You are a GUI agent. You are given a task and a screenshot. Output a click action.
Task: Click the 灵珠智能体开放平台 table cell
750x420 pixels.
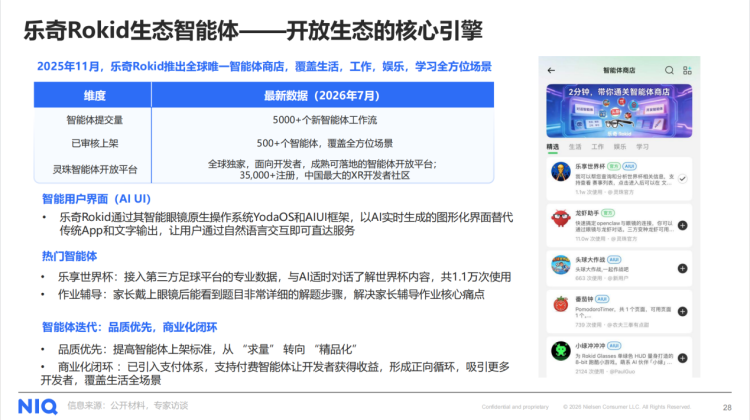coord(95,169)
